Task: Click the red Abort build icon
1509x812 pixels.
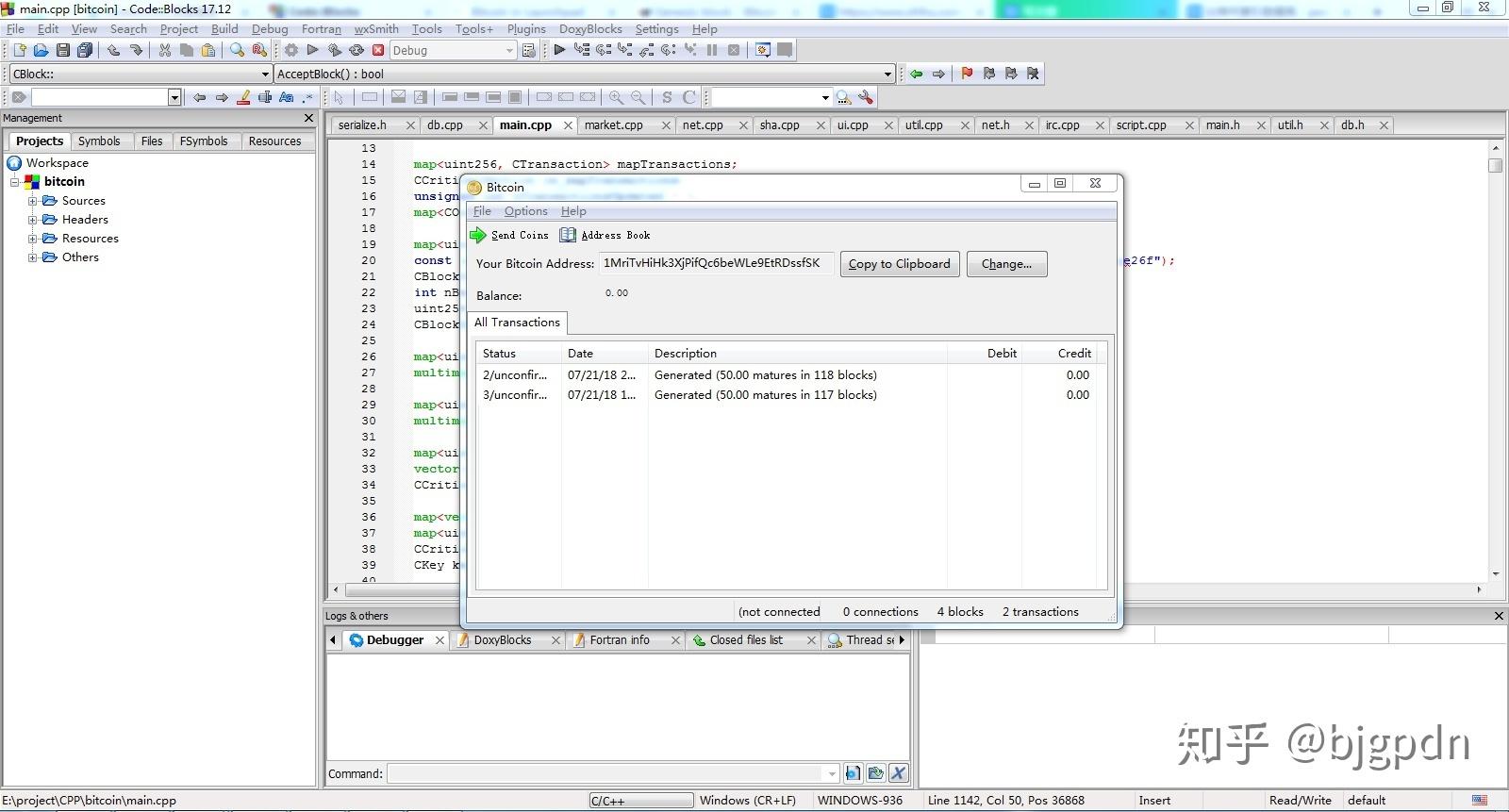Action: pyautogui.click(x=378, y=50)
